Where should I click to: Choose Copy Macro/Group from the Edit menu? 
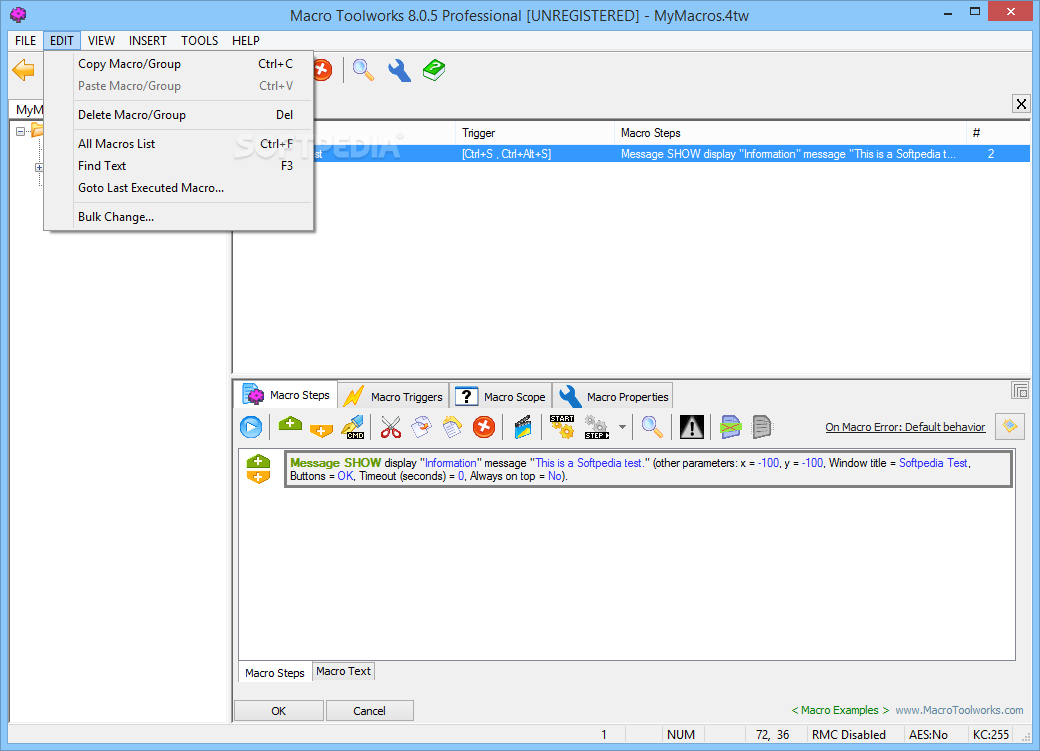(x=179, y=64)
